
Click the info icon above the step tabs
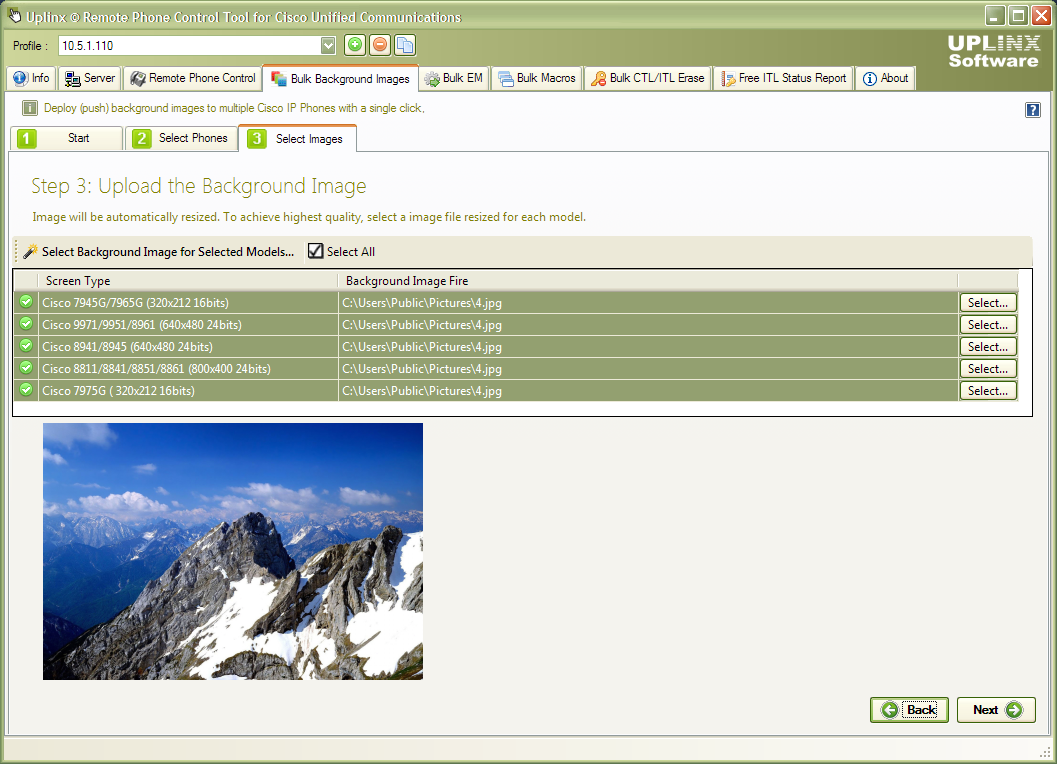pos(28,109)
